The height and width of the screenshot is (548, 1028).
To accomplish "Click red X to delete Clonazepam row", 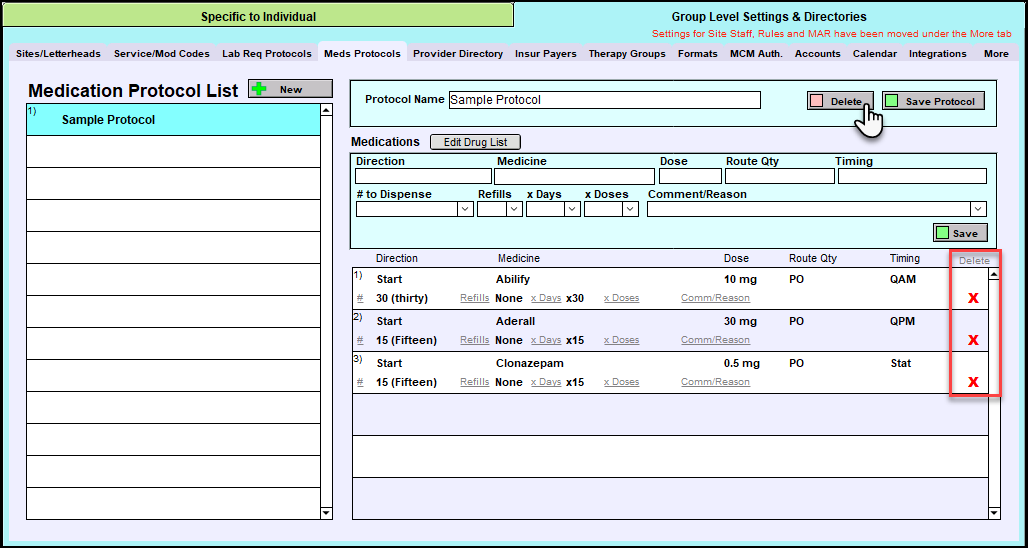I will coord(972,382).
